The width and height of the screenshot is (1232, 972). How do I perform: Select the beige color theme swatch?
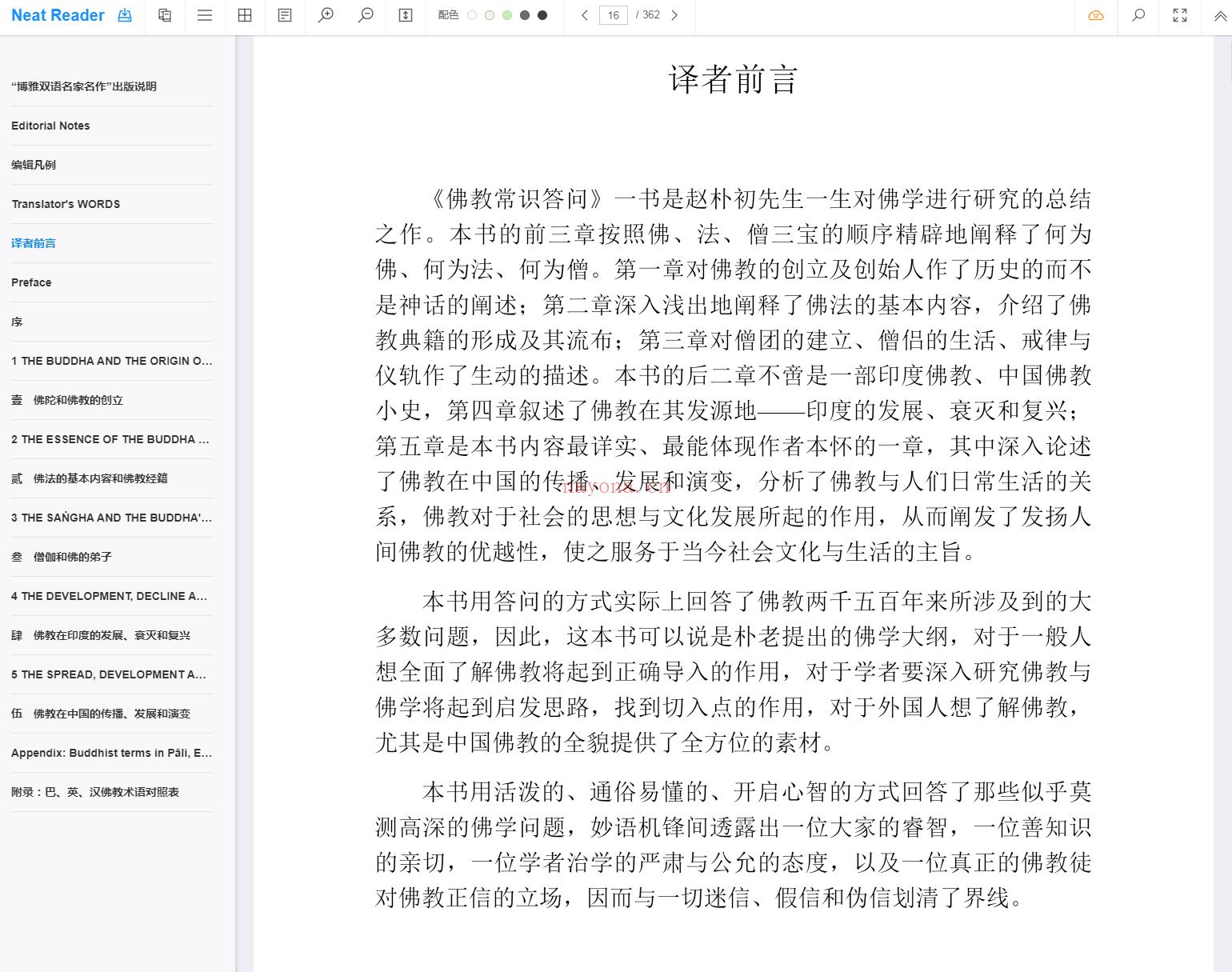click(490, 15)
